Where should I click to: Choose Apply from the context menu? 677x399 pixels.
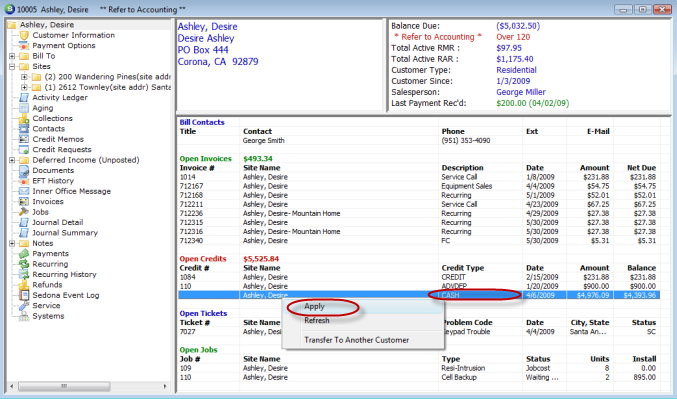coord(363,307)
